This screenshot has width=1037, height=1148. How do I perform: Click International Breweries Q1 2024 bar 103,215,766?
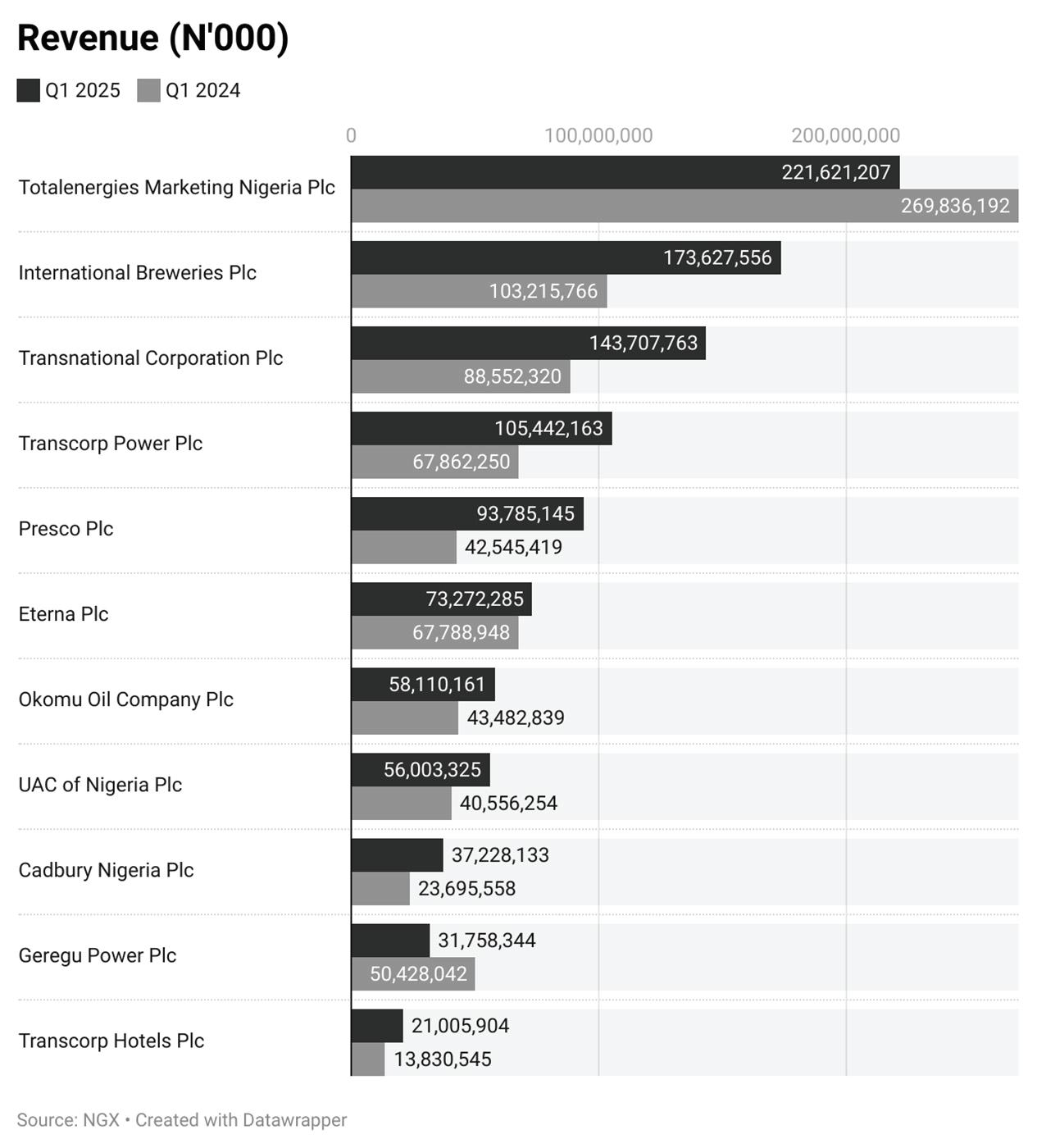480,291
